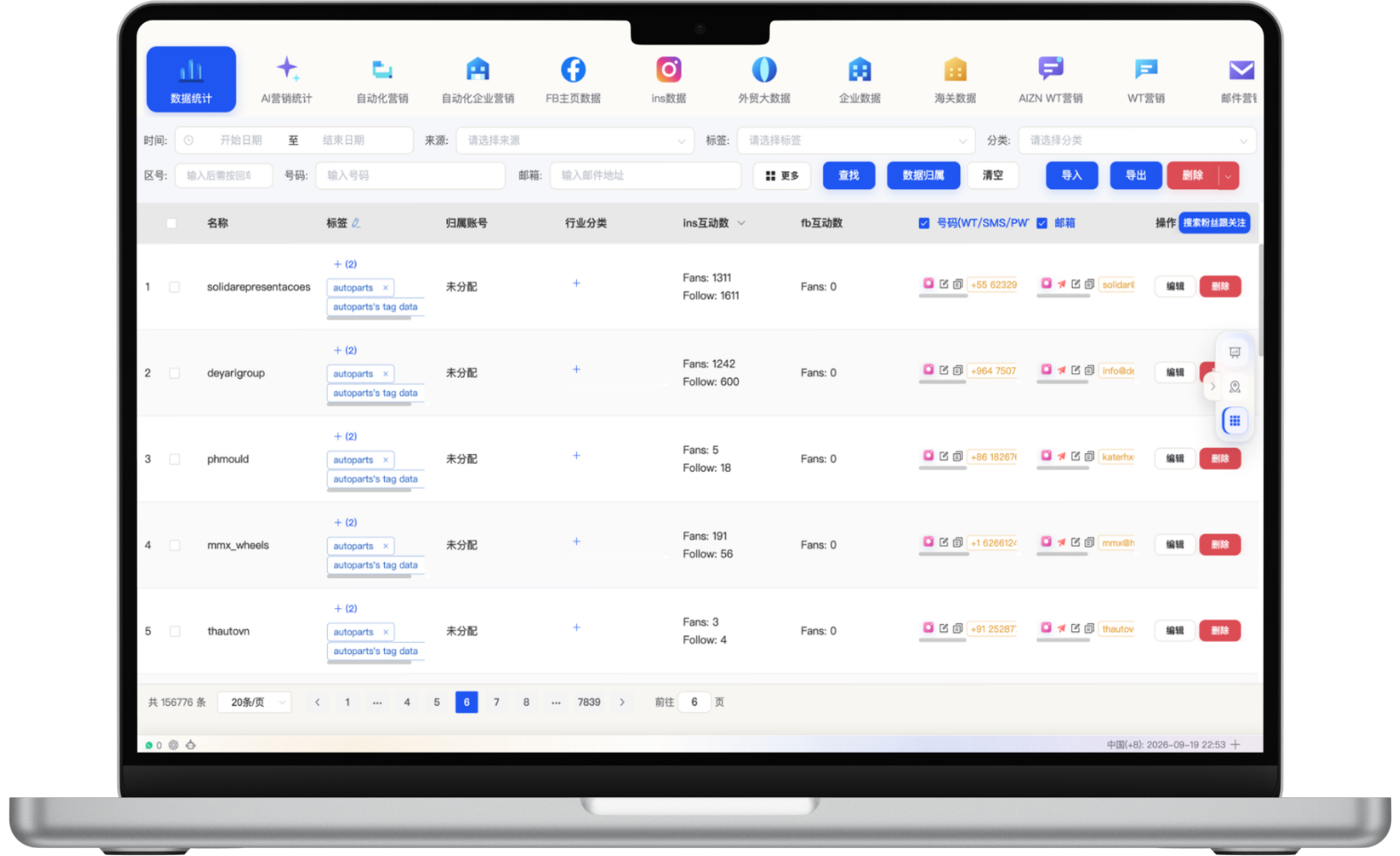
Task: Jump to last page 7839
Action: click(588, 702)
